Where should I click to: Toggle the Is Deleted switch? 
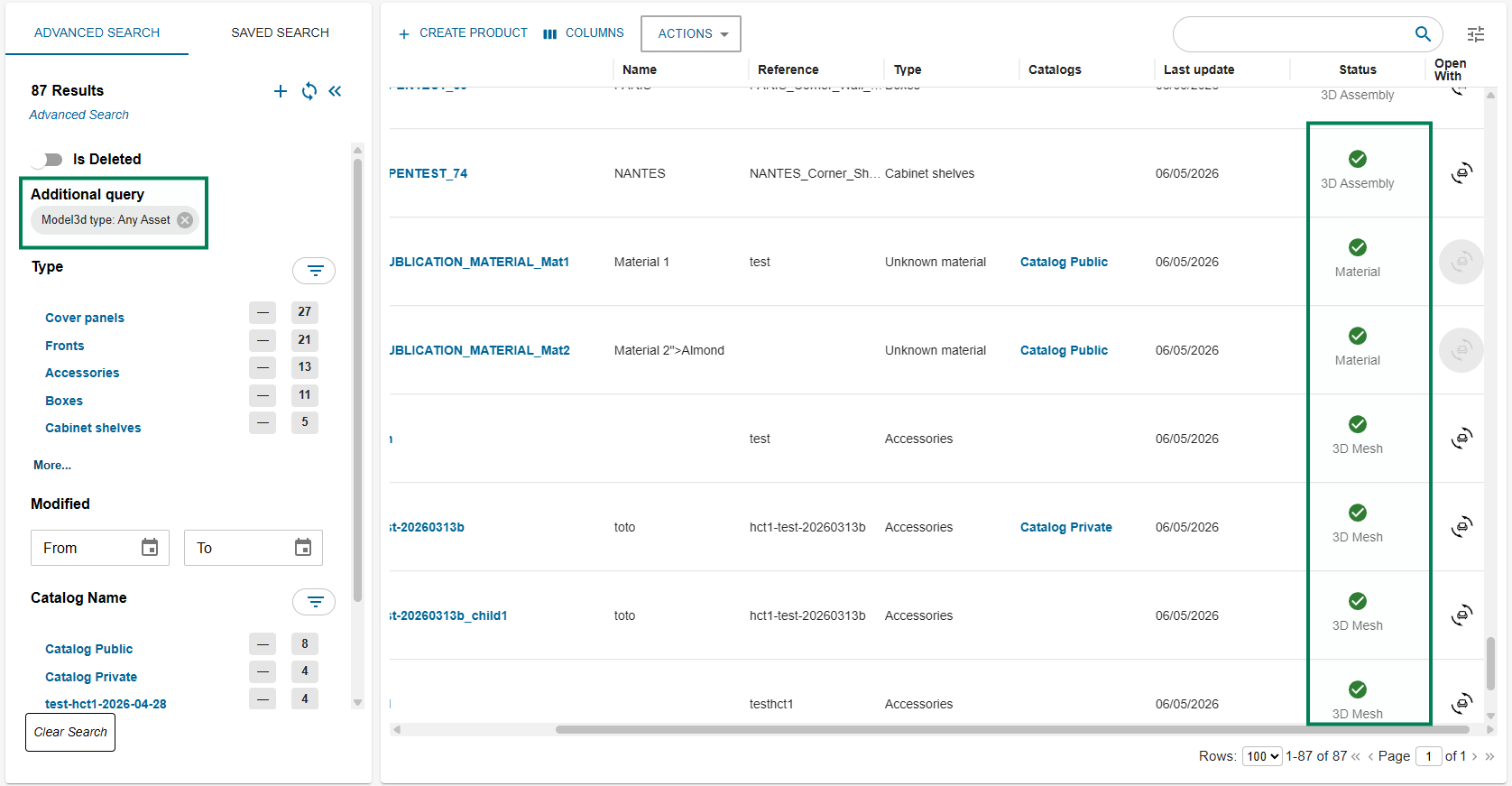(x=47, y=160)
